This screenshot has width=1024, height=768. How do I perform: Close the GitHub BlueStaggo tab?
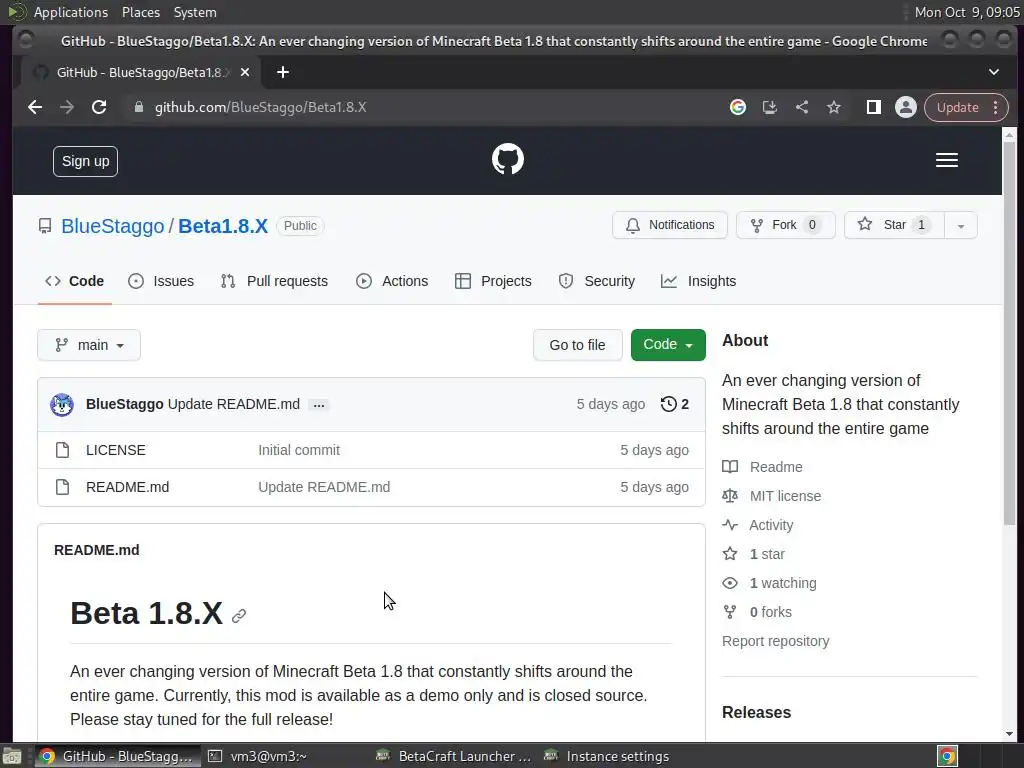coord(245,72)
